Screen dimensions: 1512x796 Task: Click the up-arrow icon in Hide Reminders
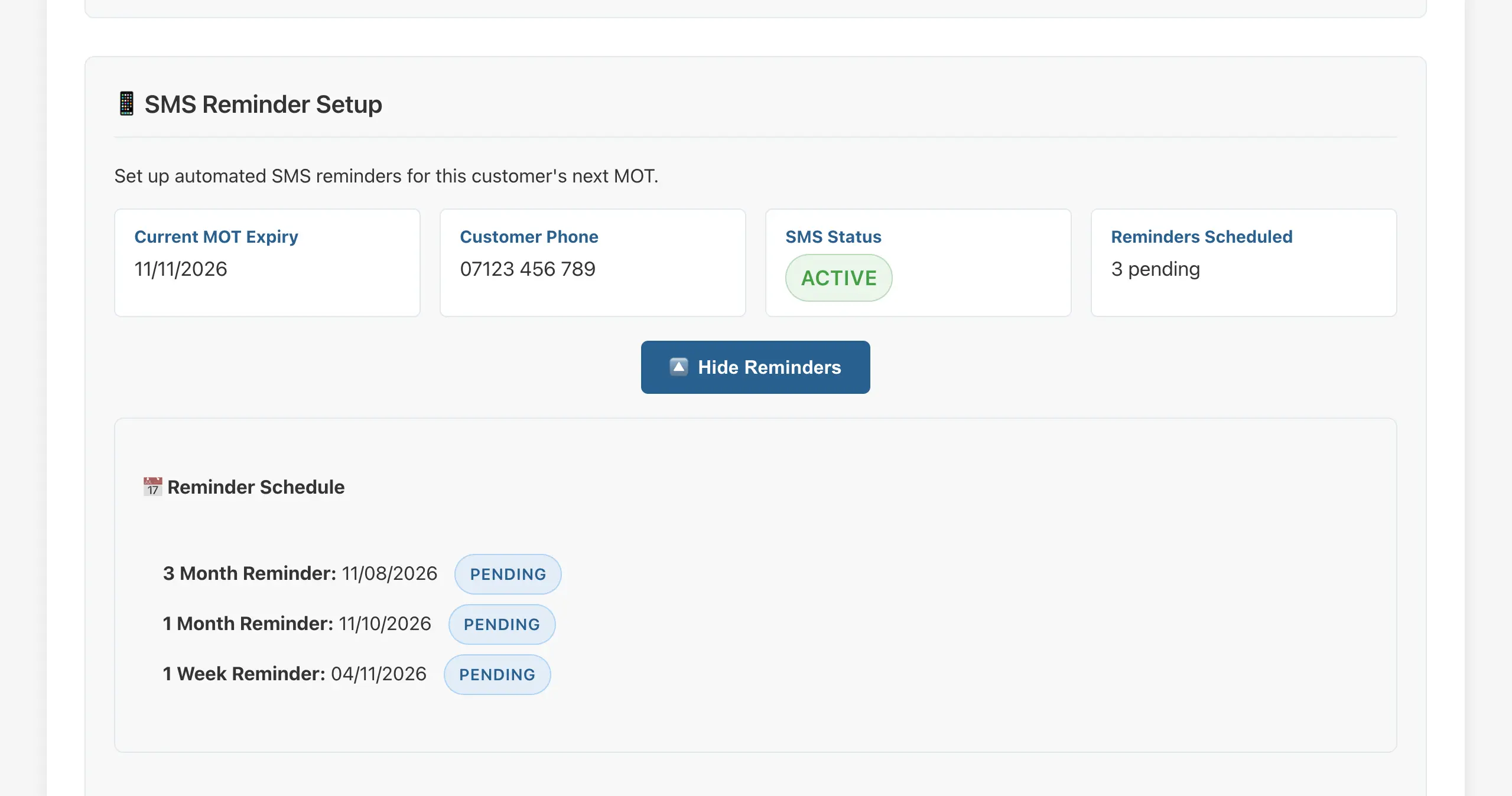coord(679,367)
